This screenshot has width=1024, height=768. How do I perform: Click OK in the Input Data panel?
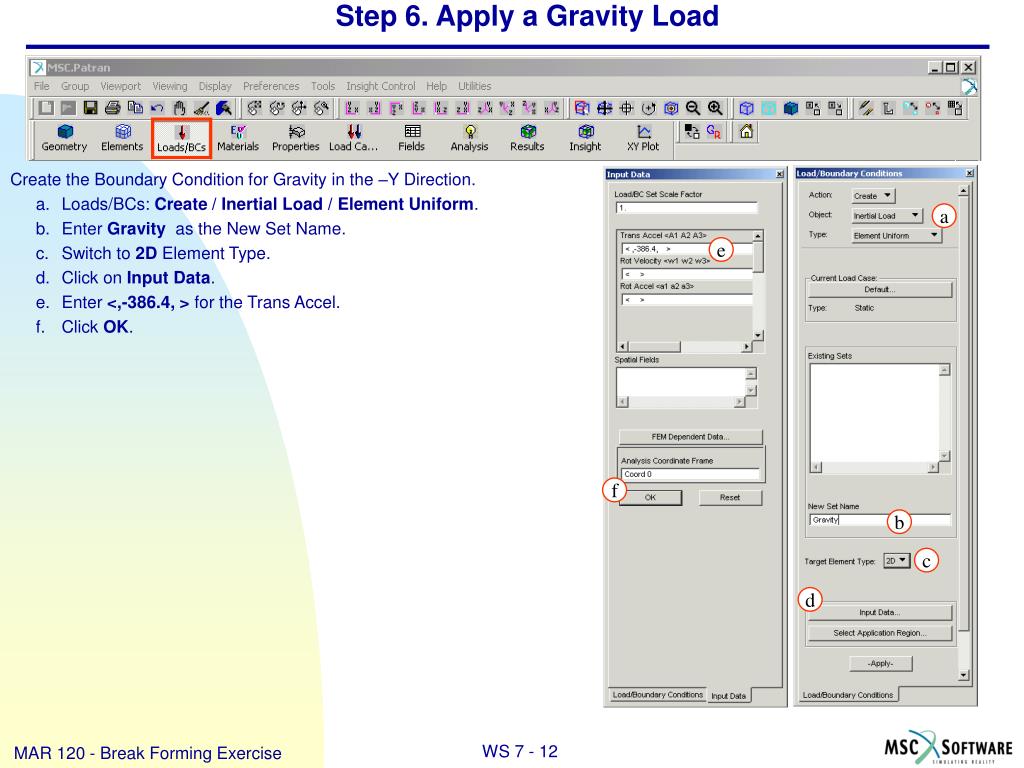click(650, 498)
